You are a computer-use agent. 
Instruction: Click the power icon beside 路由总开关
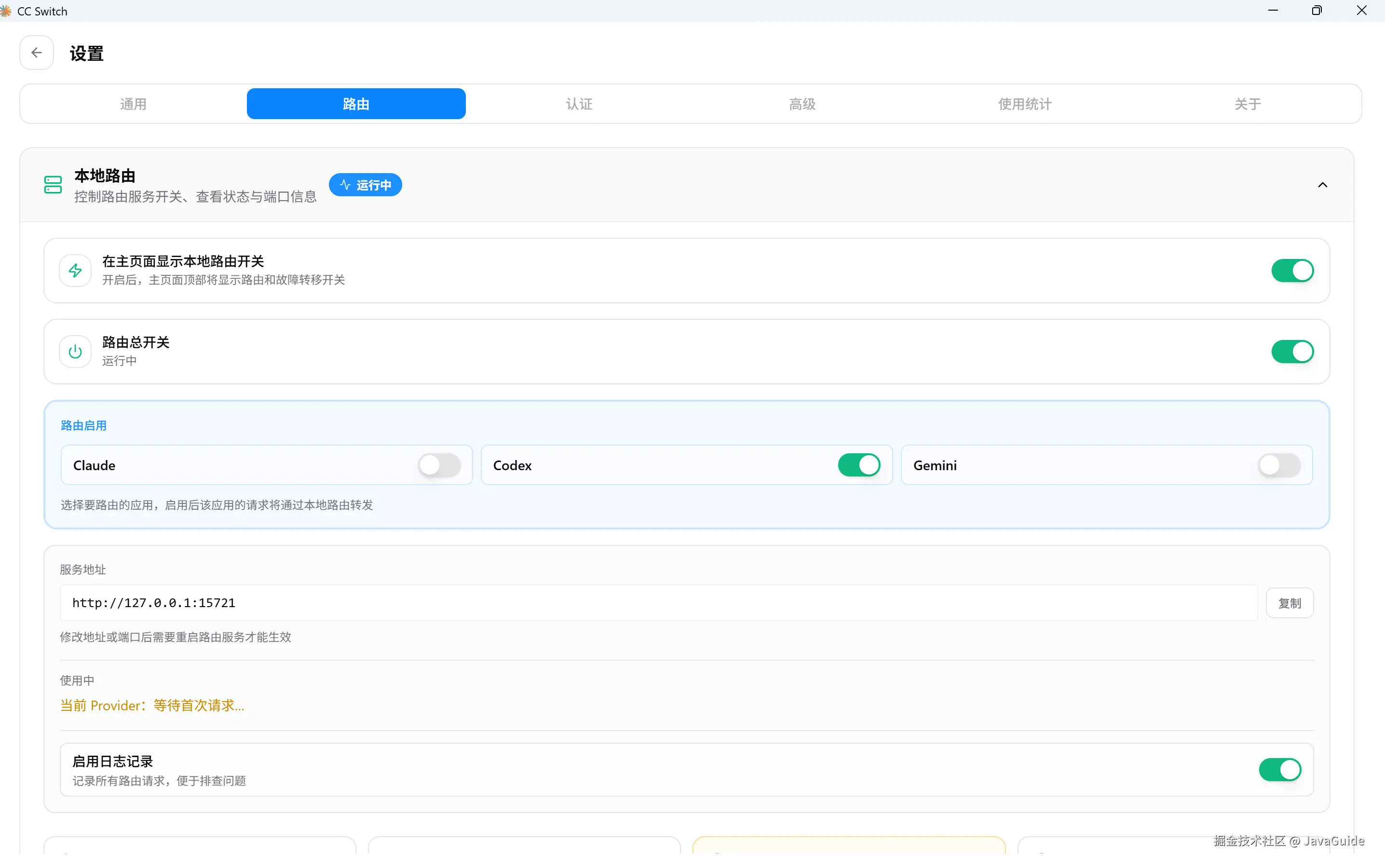pos(75,352)
